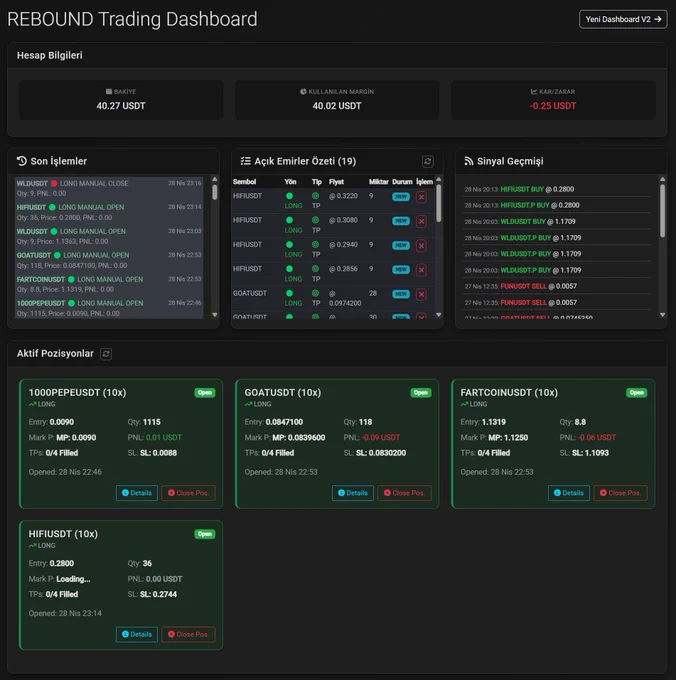Open Details for the 1000PEPEUSDT position

(137, 493)
